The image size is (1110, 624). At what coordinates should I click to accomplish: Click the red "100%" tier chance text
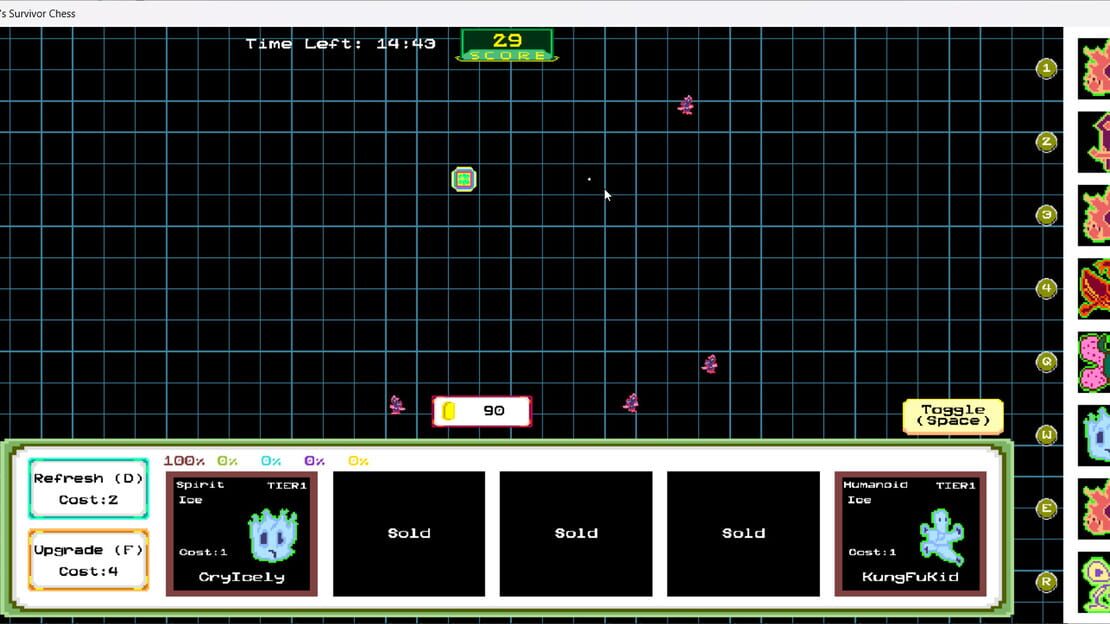click(184, 460)
